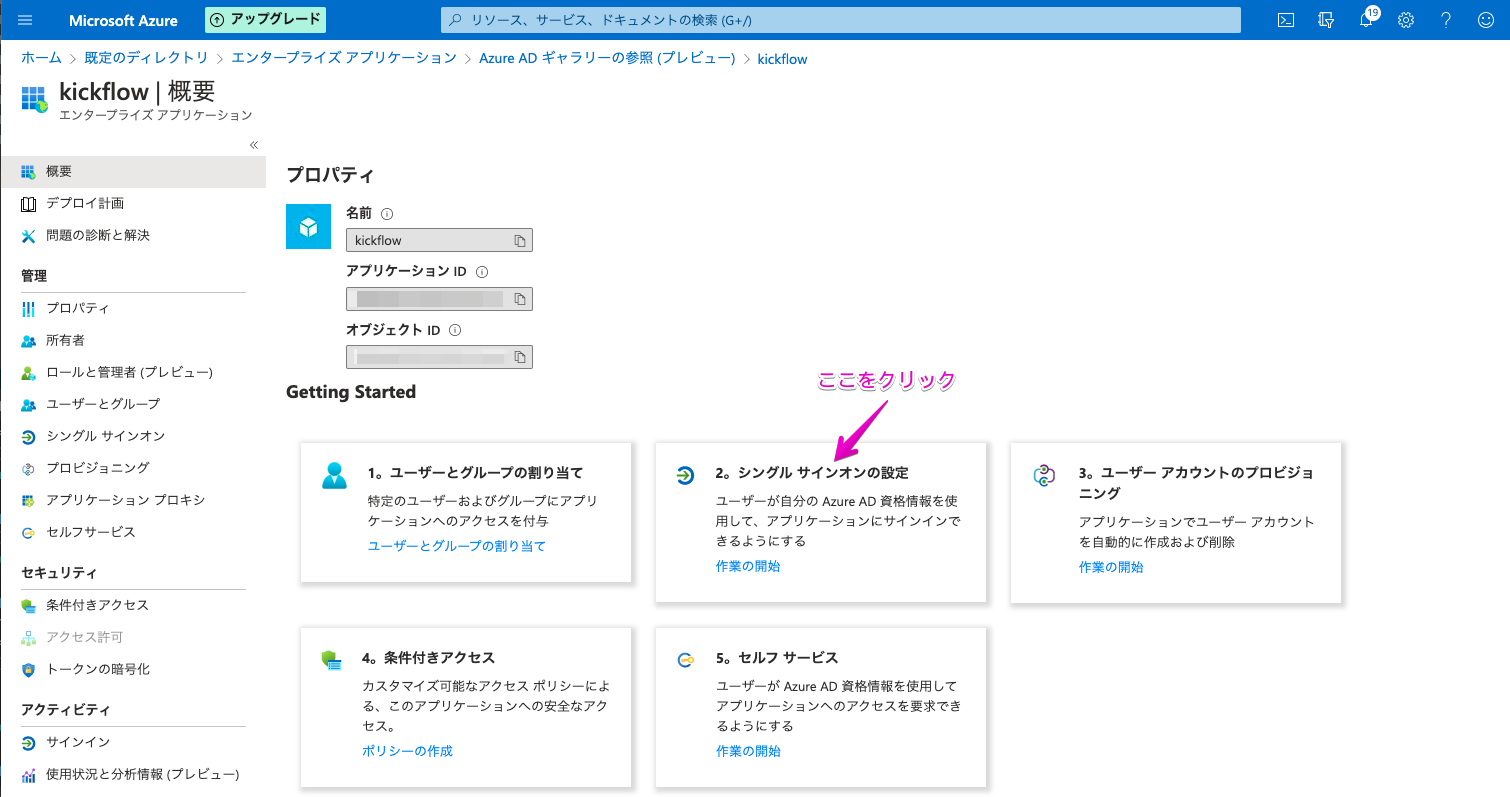The height and width of the screenshot is (797, 1510).
Task: Click the provisioning icon on card 3
Action: point(1044,476)
